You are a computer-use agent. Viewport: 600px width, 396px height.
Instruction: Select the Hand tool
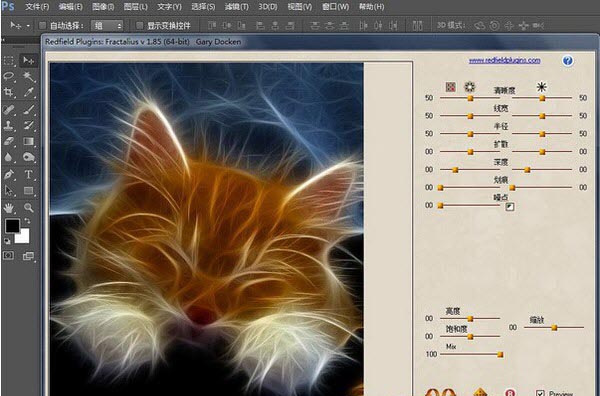[8, 208]
